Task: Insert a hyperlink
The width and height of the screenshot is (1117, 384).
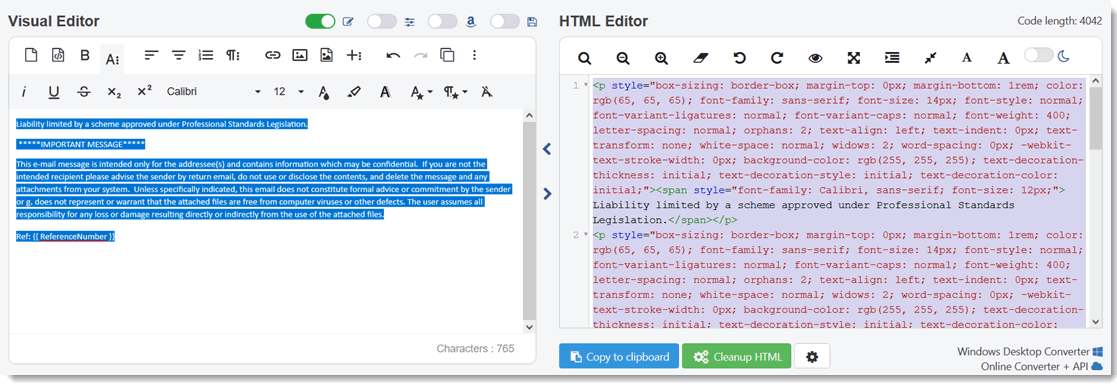Action: (x=273, y=55)
